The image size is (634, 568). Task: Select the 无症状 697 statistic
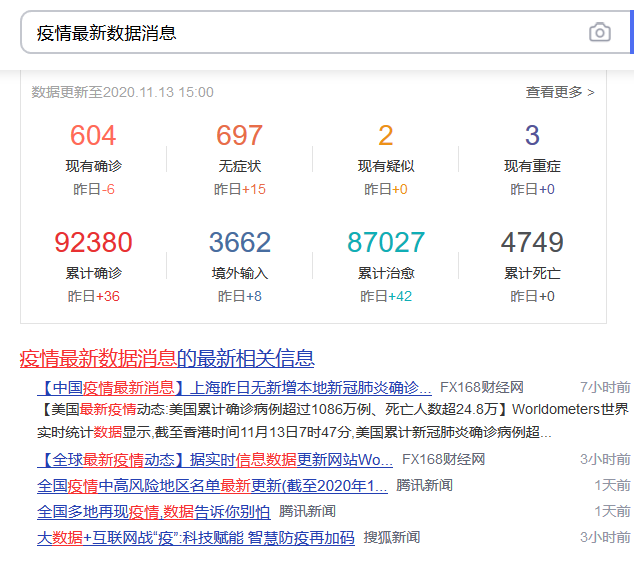(240, 136)
